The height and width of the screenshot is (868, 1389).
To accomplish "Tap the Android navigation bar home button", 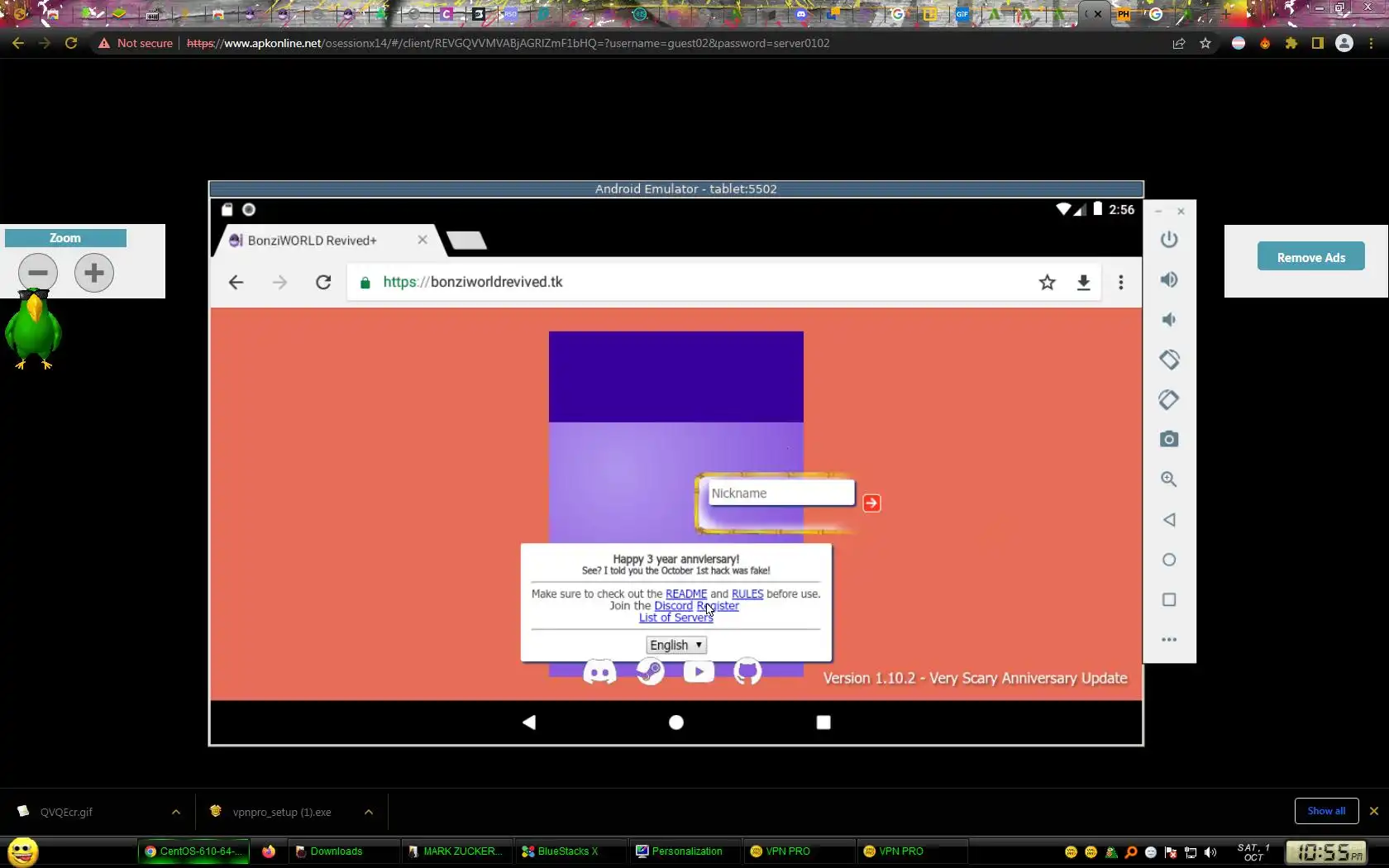I will (676, 723).
